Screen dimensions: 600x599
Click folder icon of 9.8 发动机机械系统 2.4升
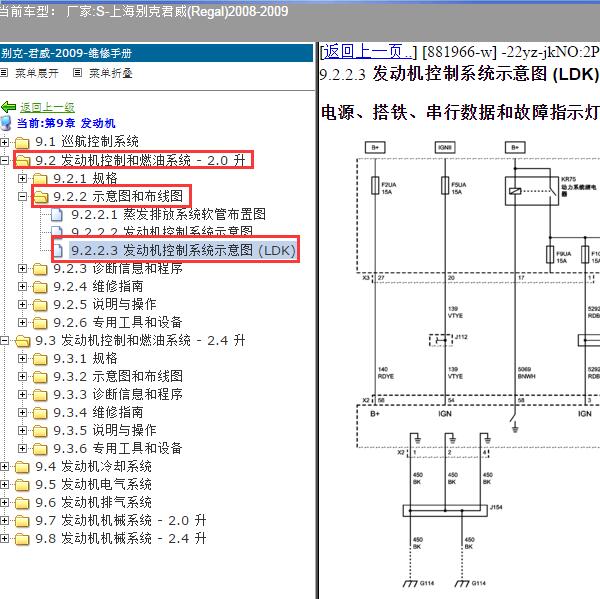tap(22, 539)
